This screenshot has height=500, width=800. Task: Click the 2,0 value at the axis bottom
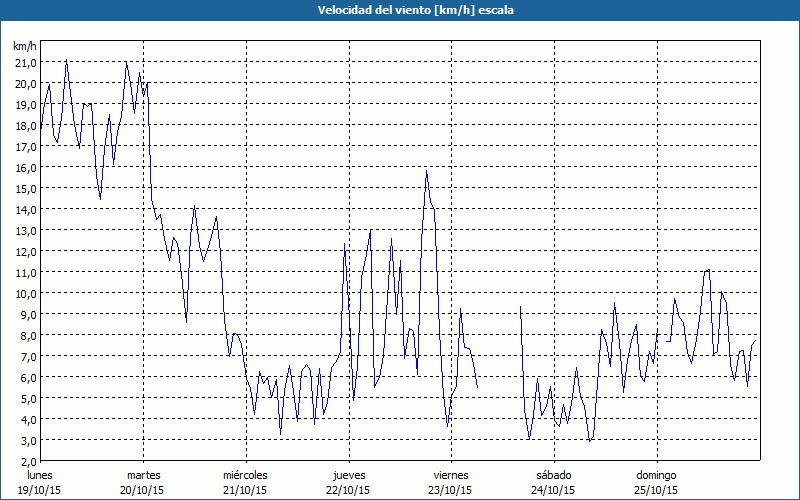pyautogui.click(x=25, y=461)
